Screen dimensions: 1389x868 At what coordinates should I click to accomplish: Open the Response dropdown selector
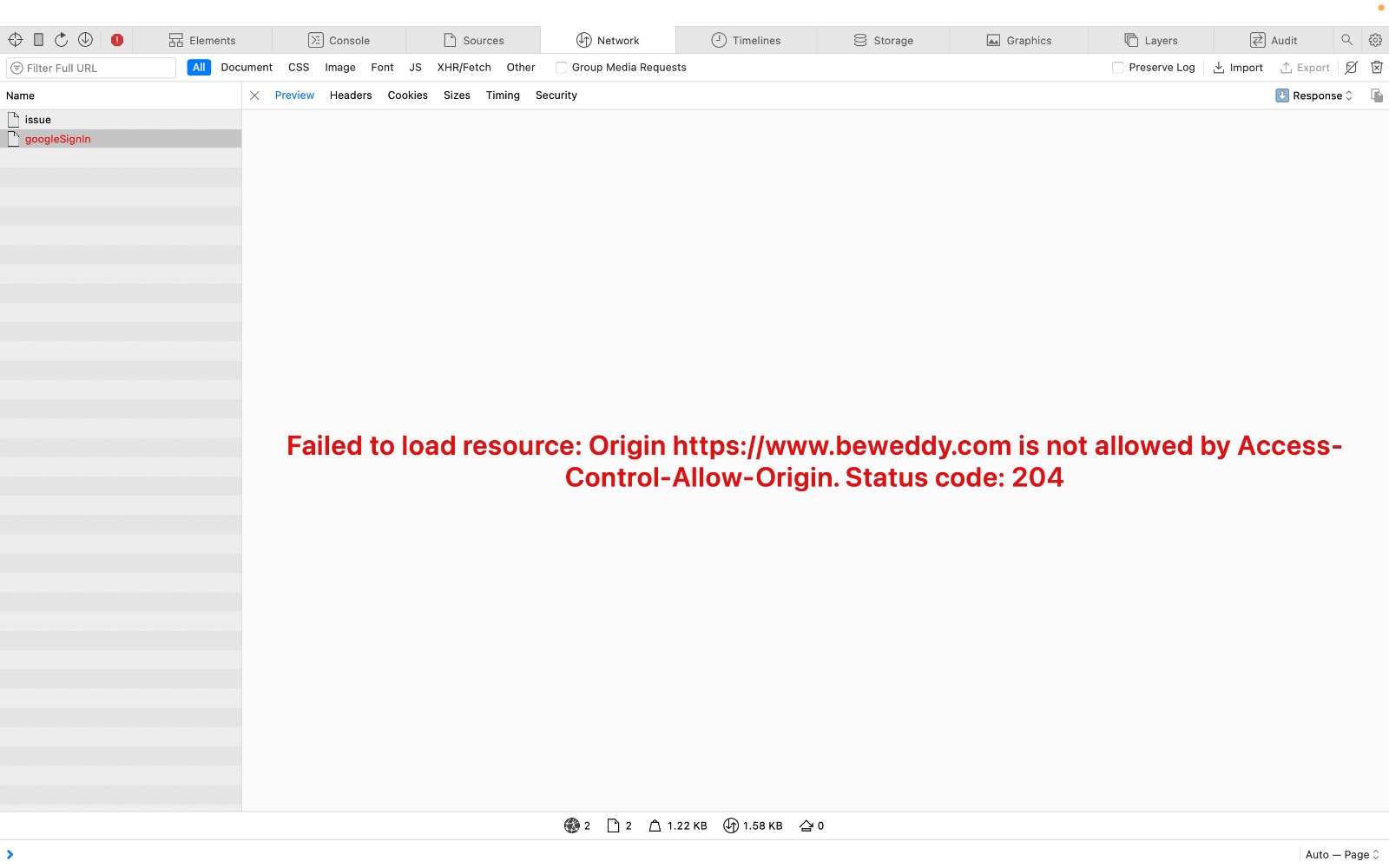point(1313,95)
